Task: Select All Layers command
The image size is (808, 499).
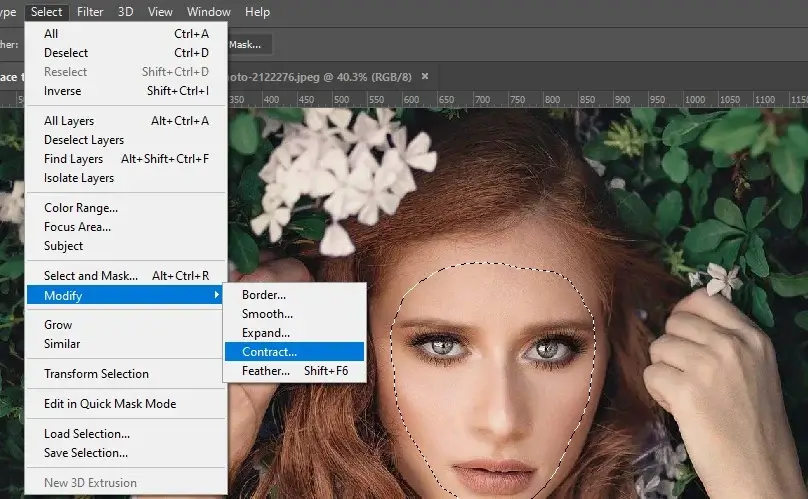Action: click(126, 121)
